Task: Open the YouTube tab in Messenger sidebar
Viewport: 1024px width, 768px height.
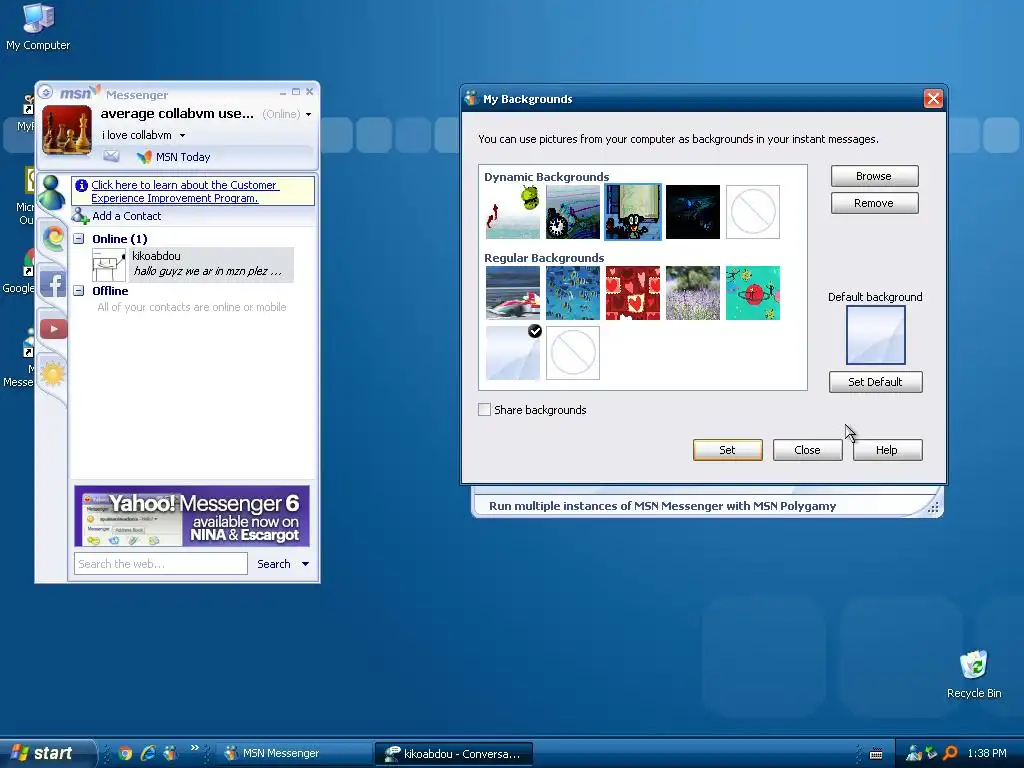Action: pyautogui.click(x=54, y=328)
